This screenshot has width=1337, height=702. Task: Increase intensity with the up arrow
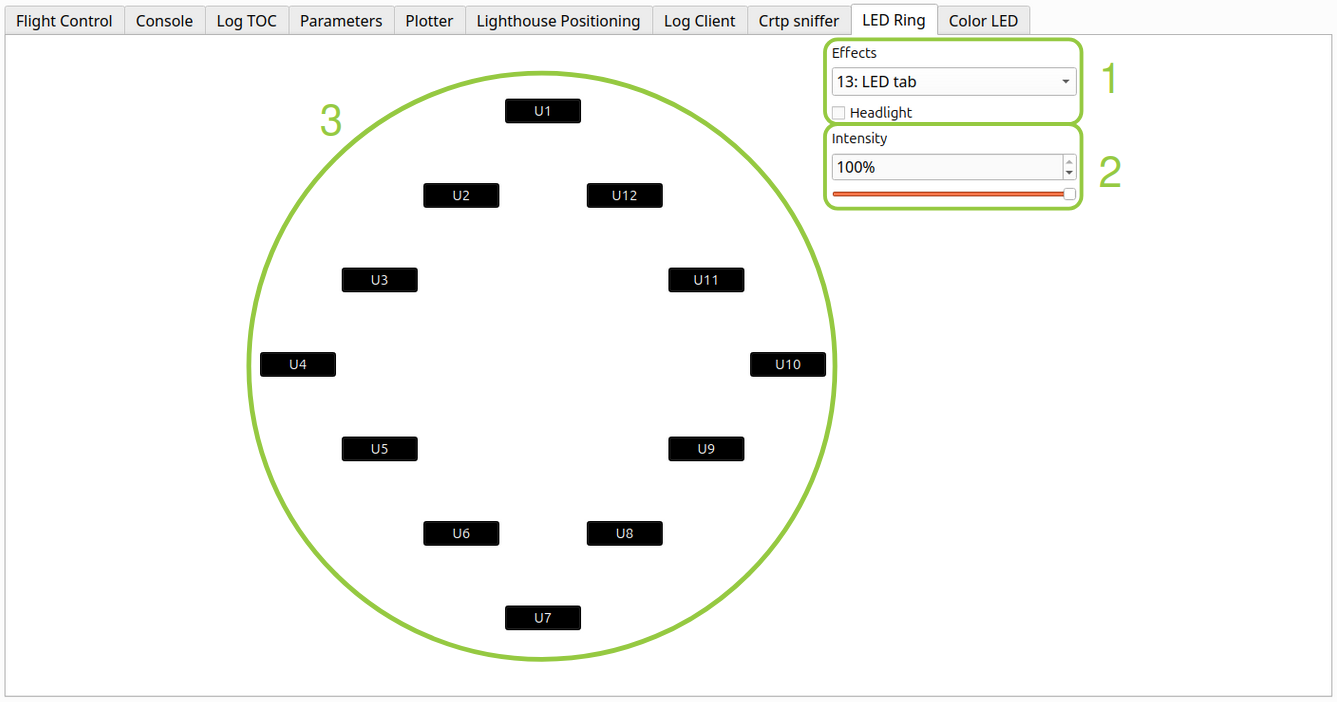(1069, 161)
